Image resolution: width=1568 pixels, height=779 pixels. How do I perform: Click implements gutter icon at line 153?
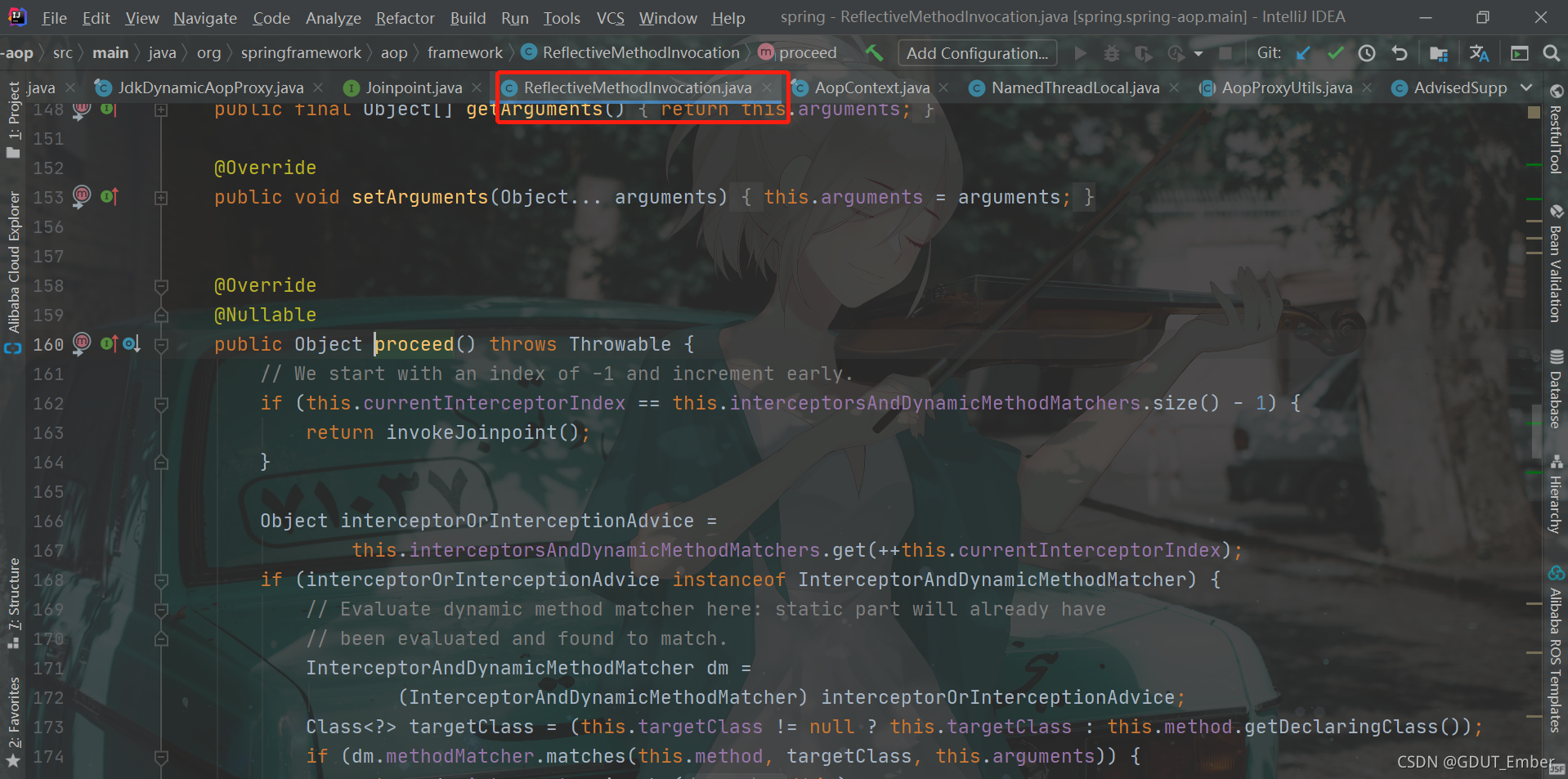click(110, 196)
